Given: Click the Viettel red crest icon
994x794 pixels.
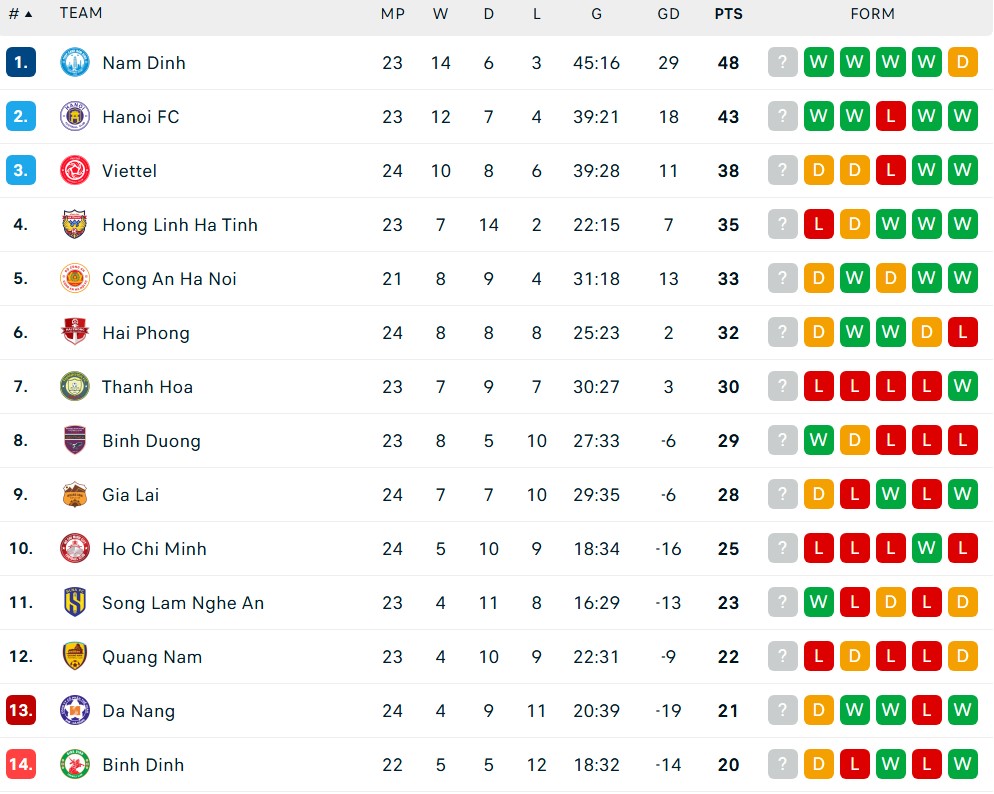Looking at the screenshot, I should point(75,170).
